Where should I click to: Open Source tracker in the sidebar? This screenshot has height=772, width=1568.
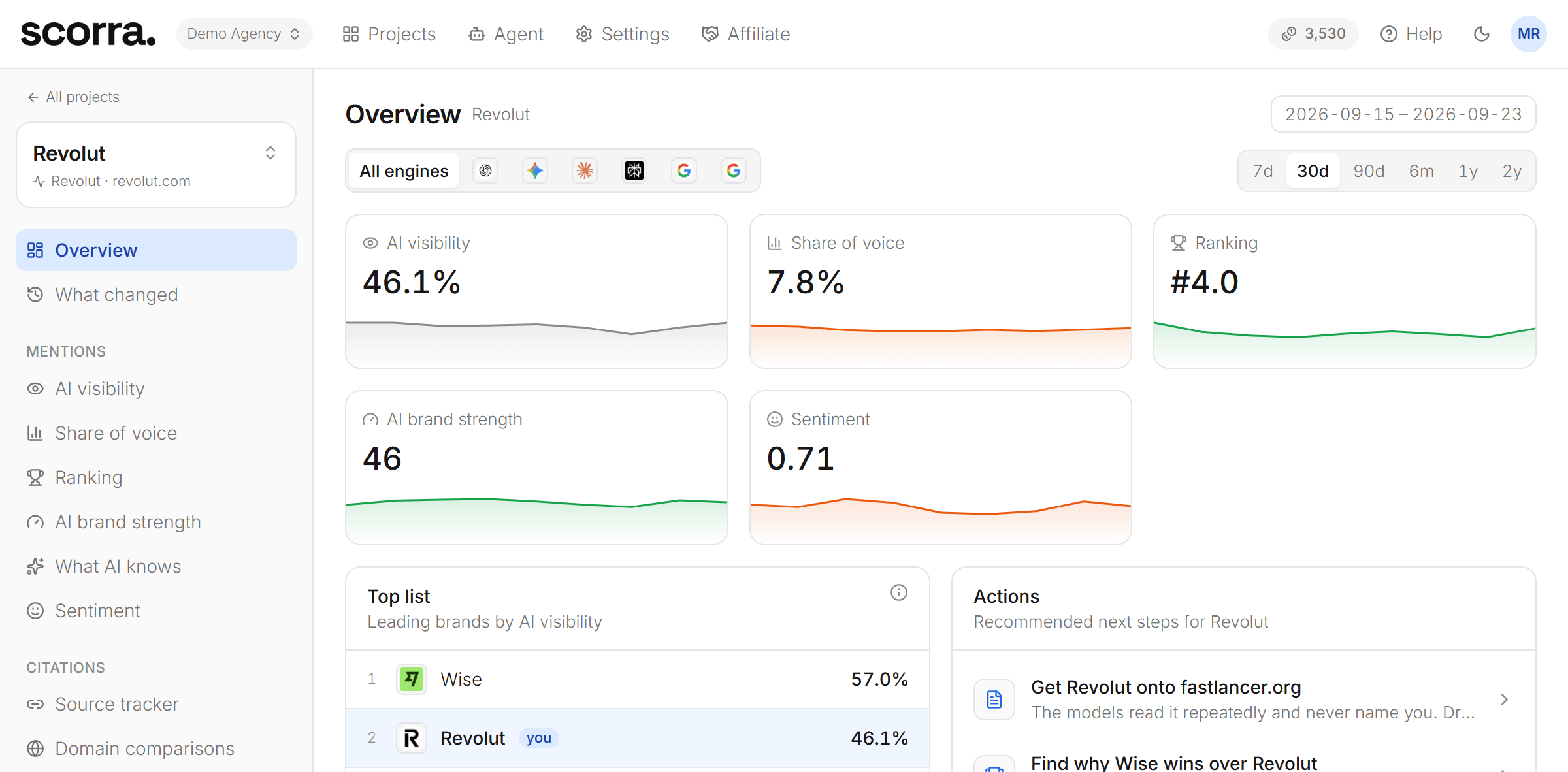pos(156,704)
